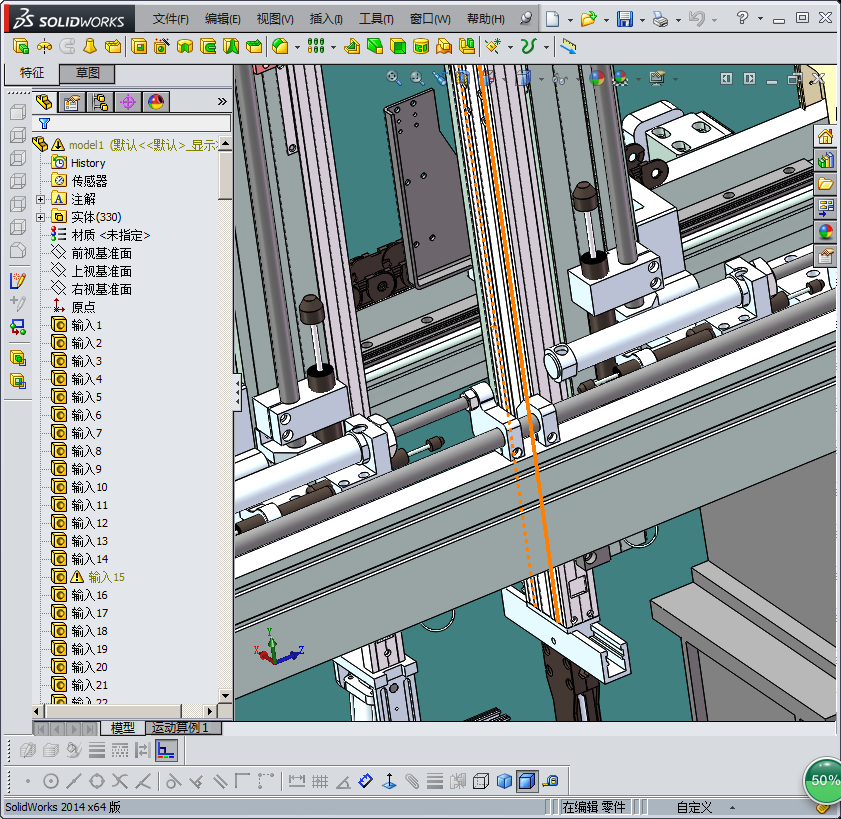Open the DimXpertManager tab icon
Viewport: 841px width, 819px height.
tap(128, 101)
